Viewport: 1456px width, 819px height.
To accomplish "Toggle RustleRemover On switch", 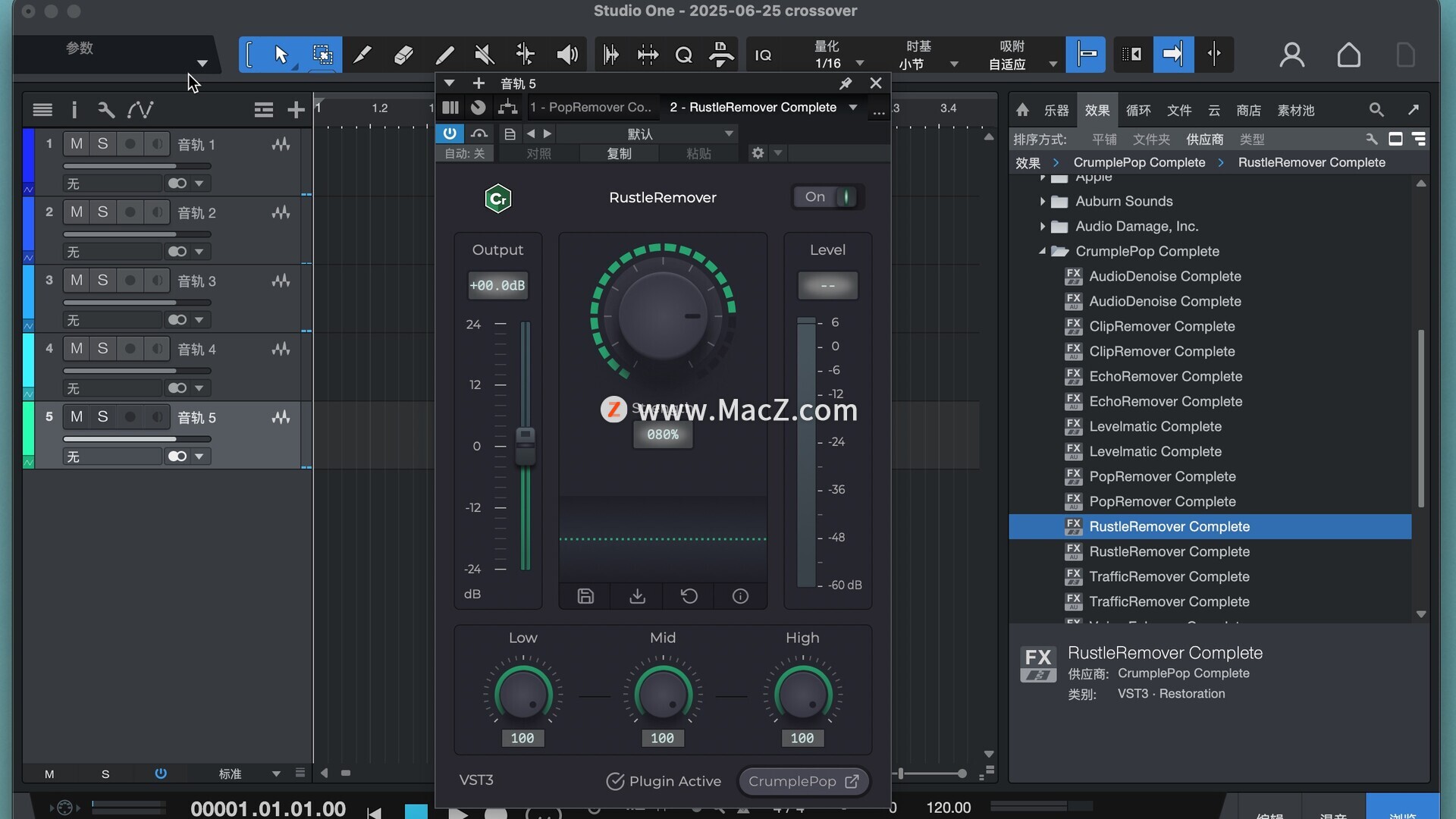I will coord(827,197).
